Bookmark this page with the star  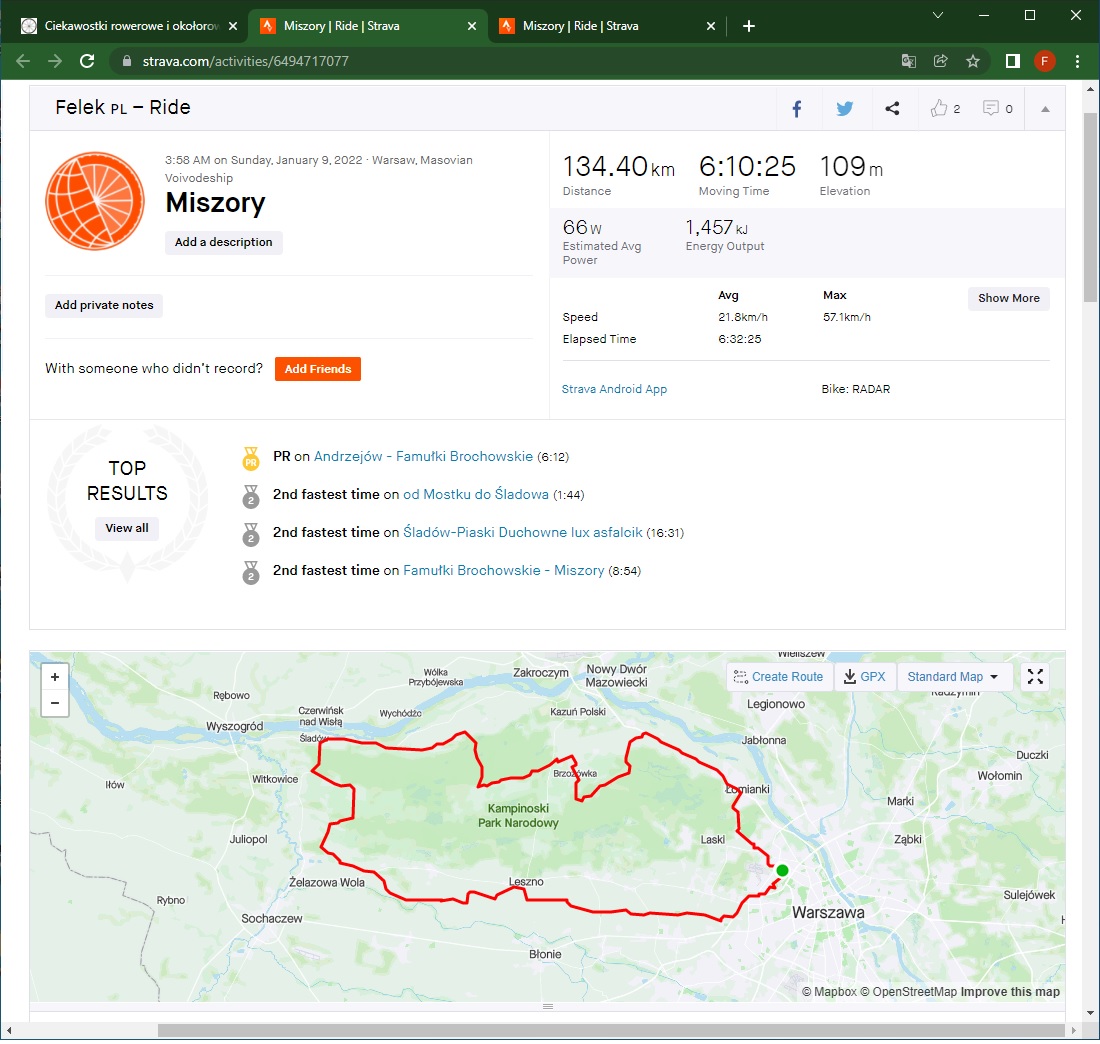pyautogui.click(x=973, y=61)
